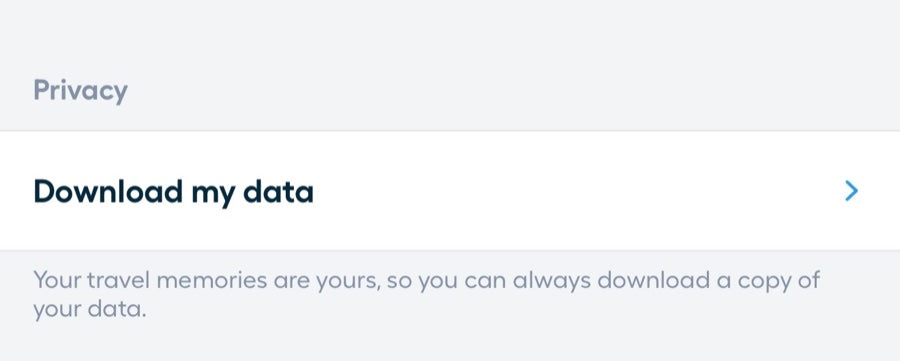Image resolution: width=900 pixels, height=361 pixels.
Task: Click 'your data.' at the description's end
Action: tap(90, 310)
